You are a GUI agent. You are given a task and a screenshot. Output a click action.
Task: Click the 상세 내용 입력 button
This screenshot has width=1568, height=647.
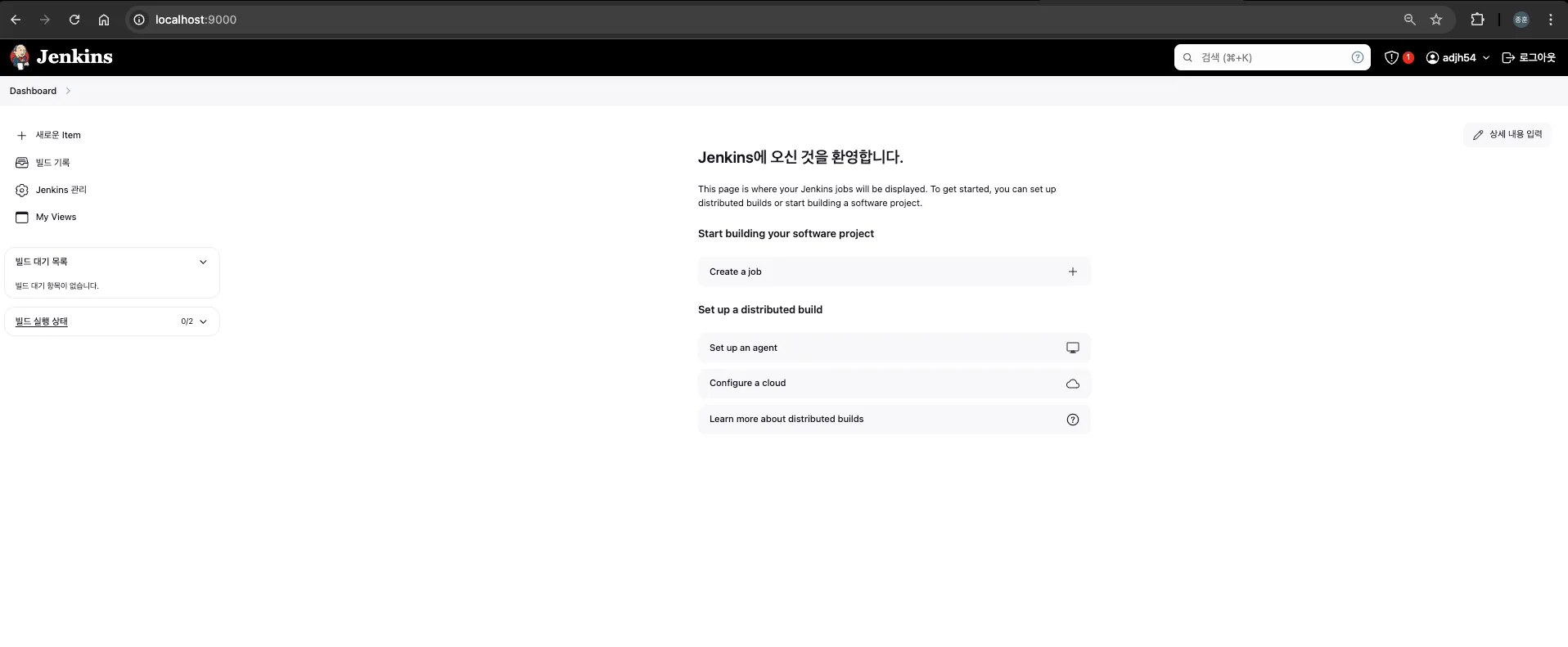pos(1507,134)
